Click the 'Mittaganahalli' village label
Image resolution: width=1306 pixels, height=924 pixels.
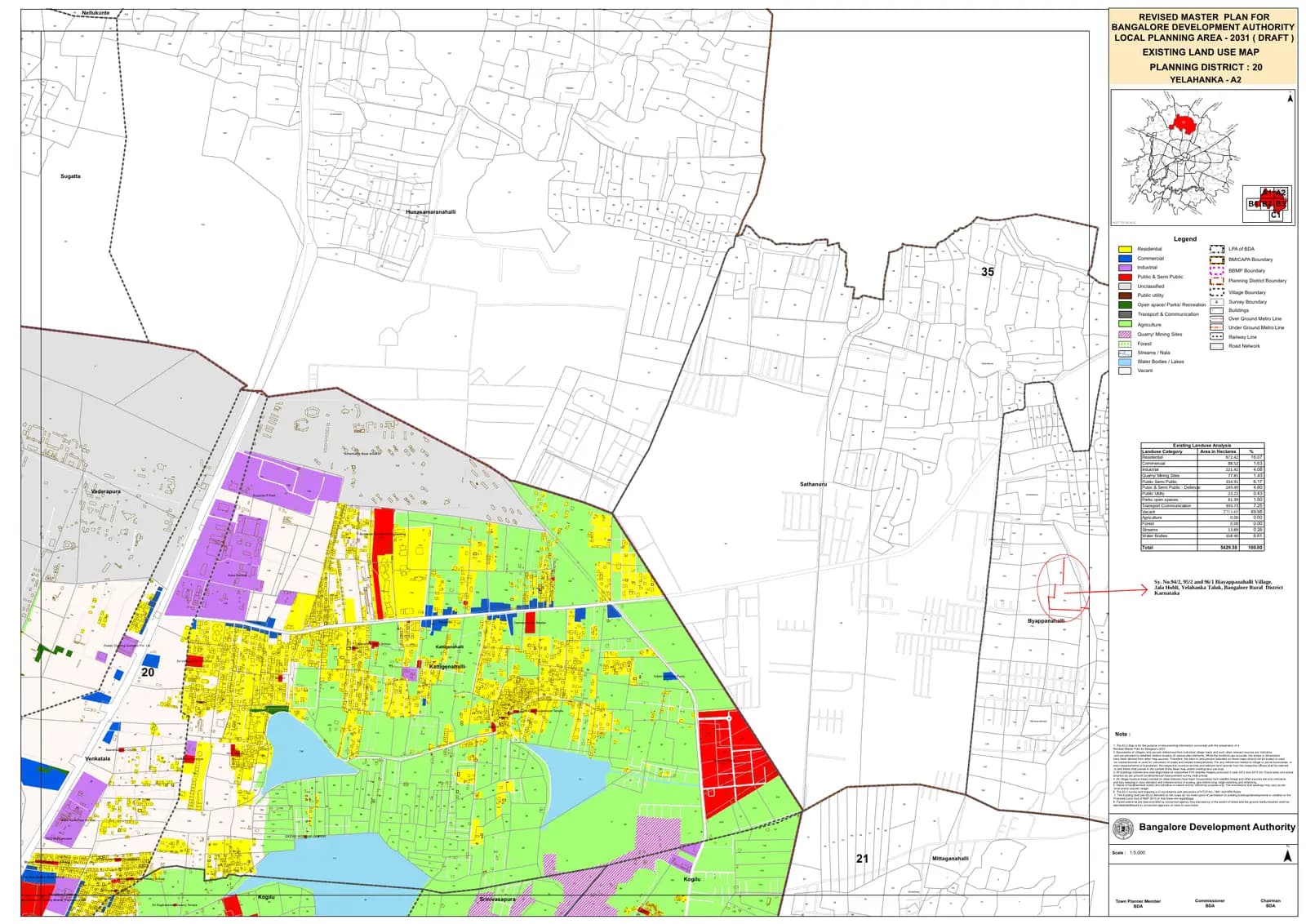click(950, 859)
